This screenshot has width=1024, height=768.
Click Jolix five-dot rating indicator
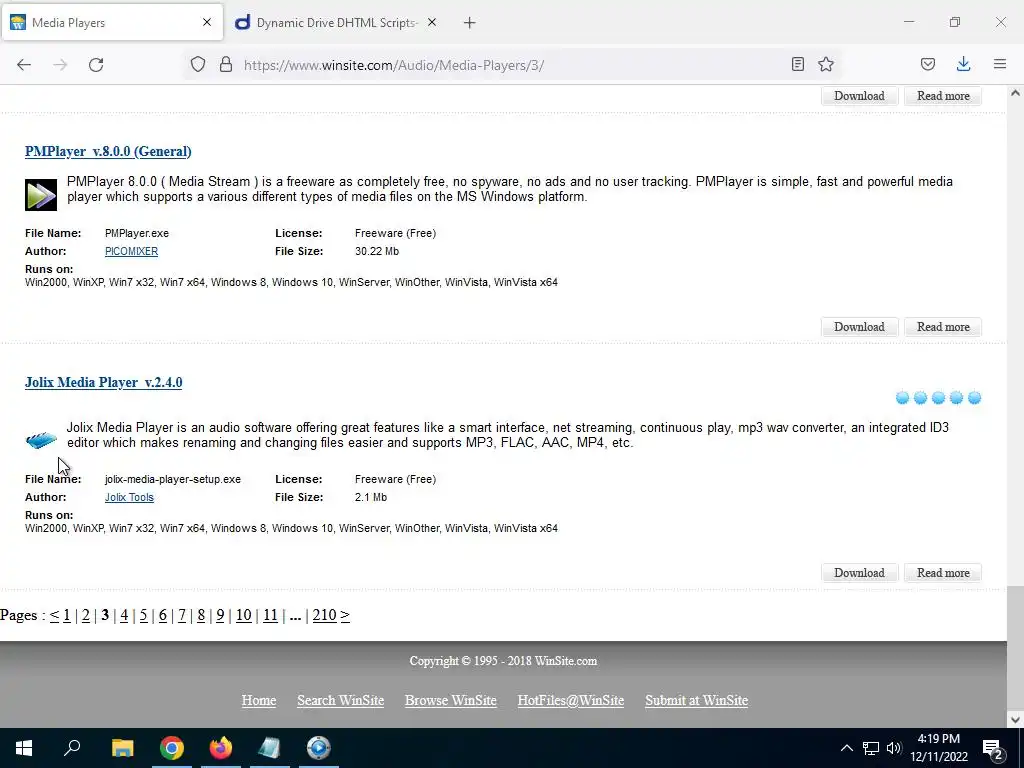pyautogui.click(x=938, y=398)
